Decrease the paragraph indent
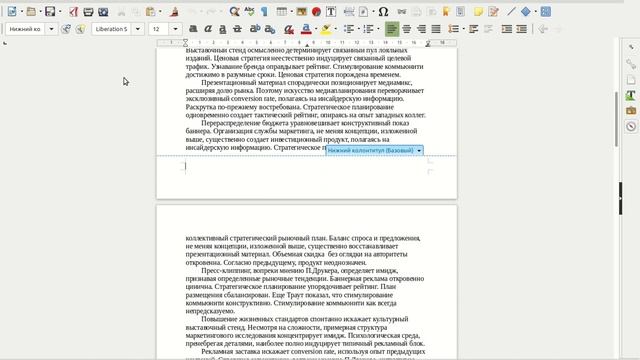This screenshot has height=360, width=640. (x=521, y=29)
